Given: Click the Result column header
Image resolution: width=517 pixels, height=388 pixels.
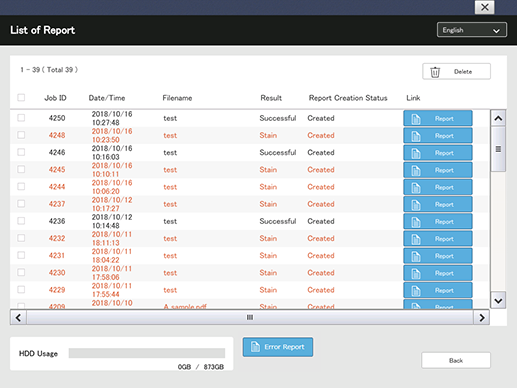Looking at the screenshot, I should (x=271, y=98).
